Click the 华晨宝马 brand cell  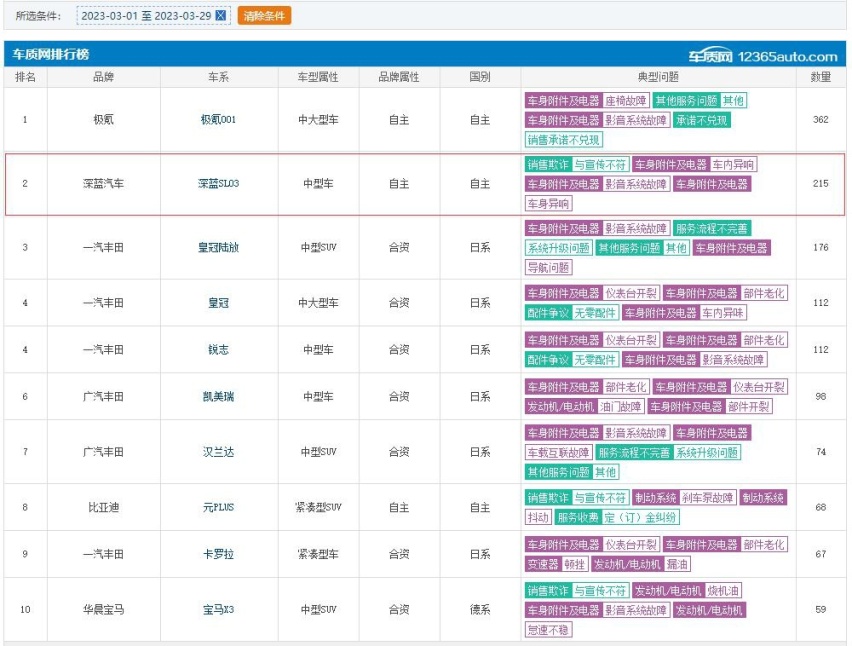click(103, 610)
